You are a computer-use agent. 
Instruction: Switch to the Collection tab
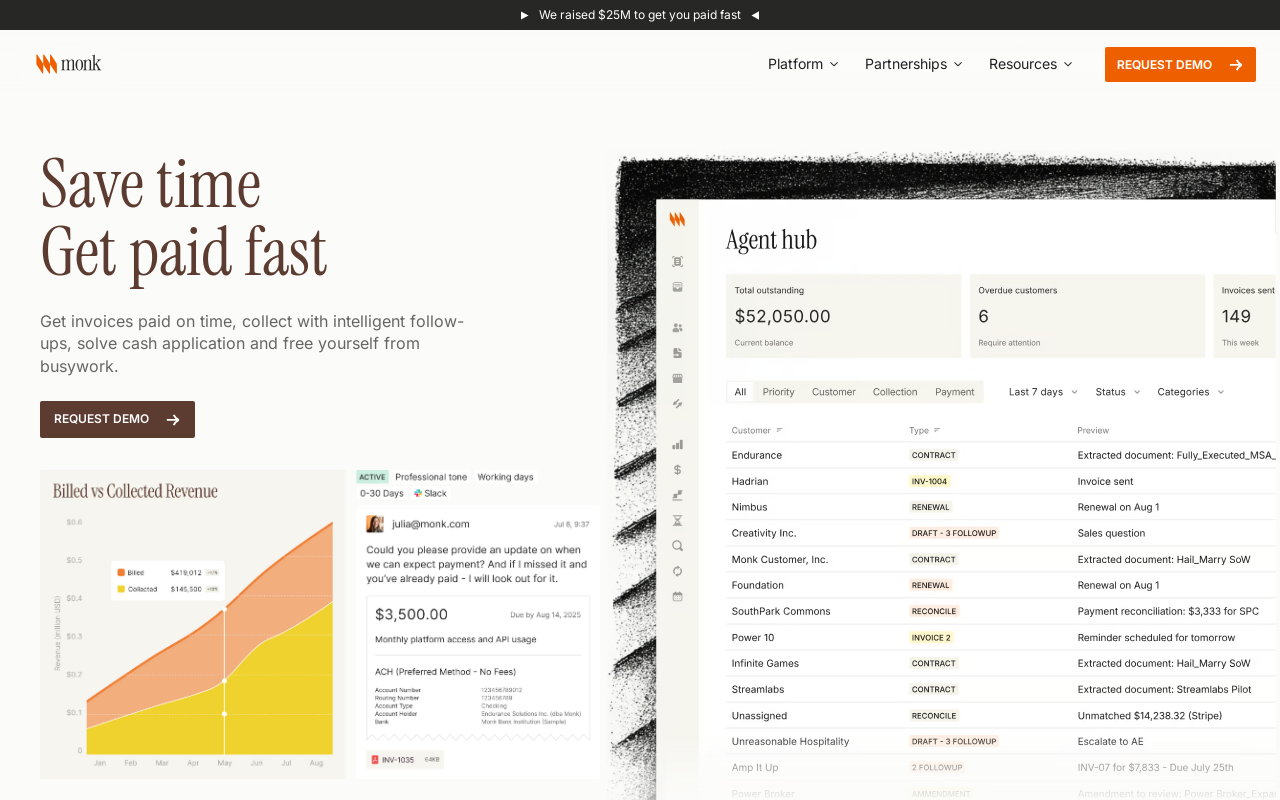895,392
